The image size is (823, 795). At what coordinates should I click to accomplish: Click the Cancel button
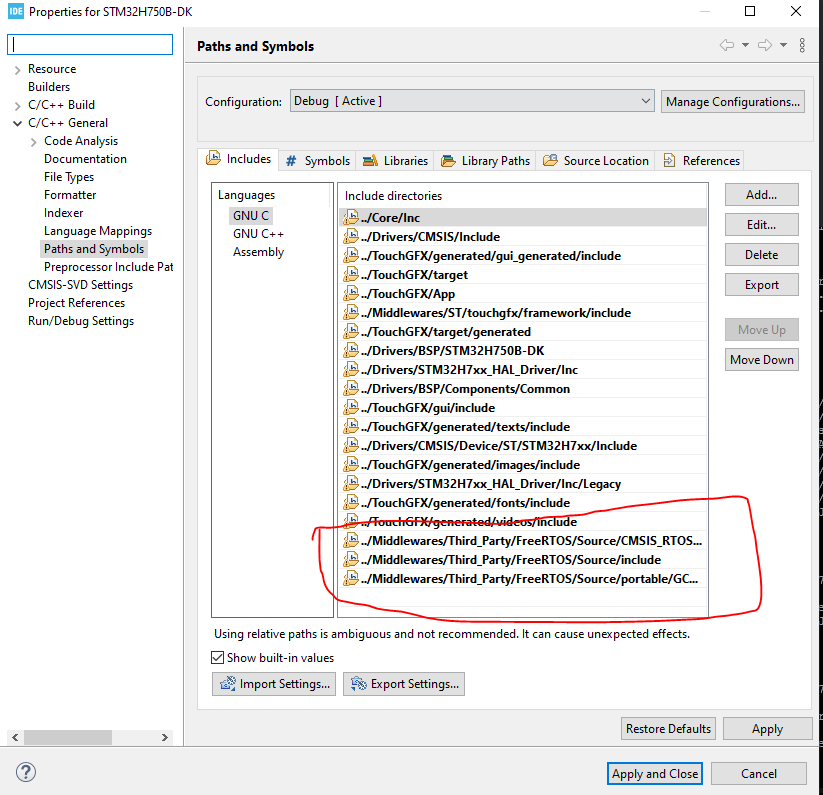click(758, 773)
